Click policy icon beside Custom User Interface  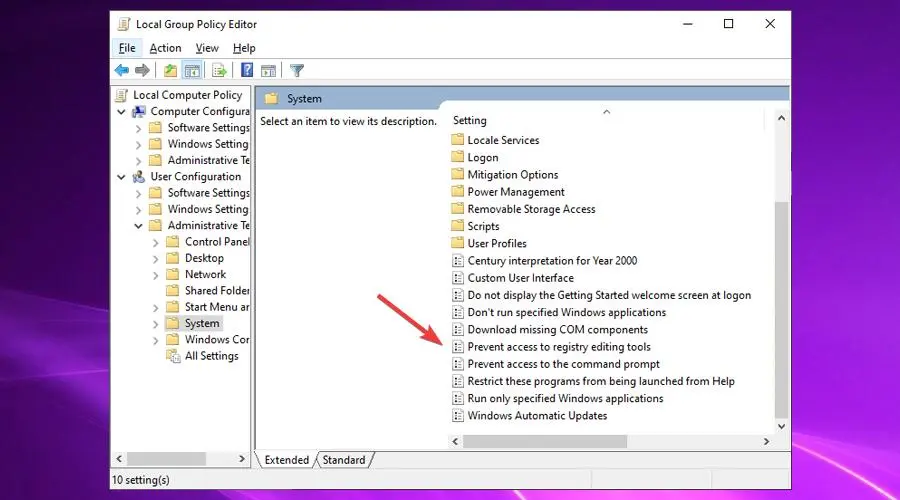[457, 278]
